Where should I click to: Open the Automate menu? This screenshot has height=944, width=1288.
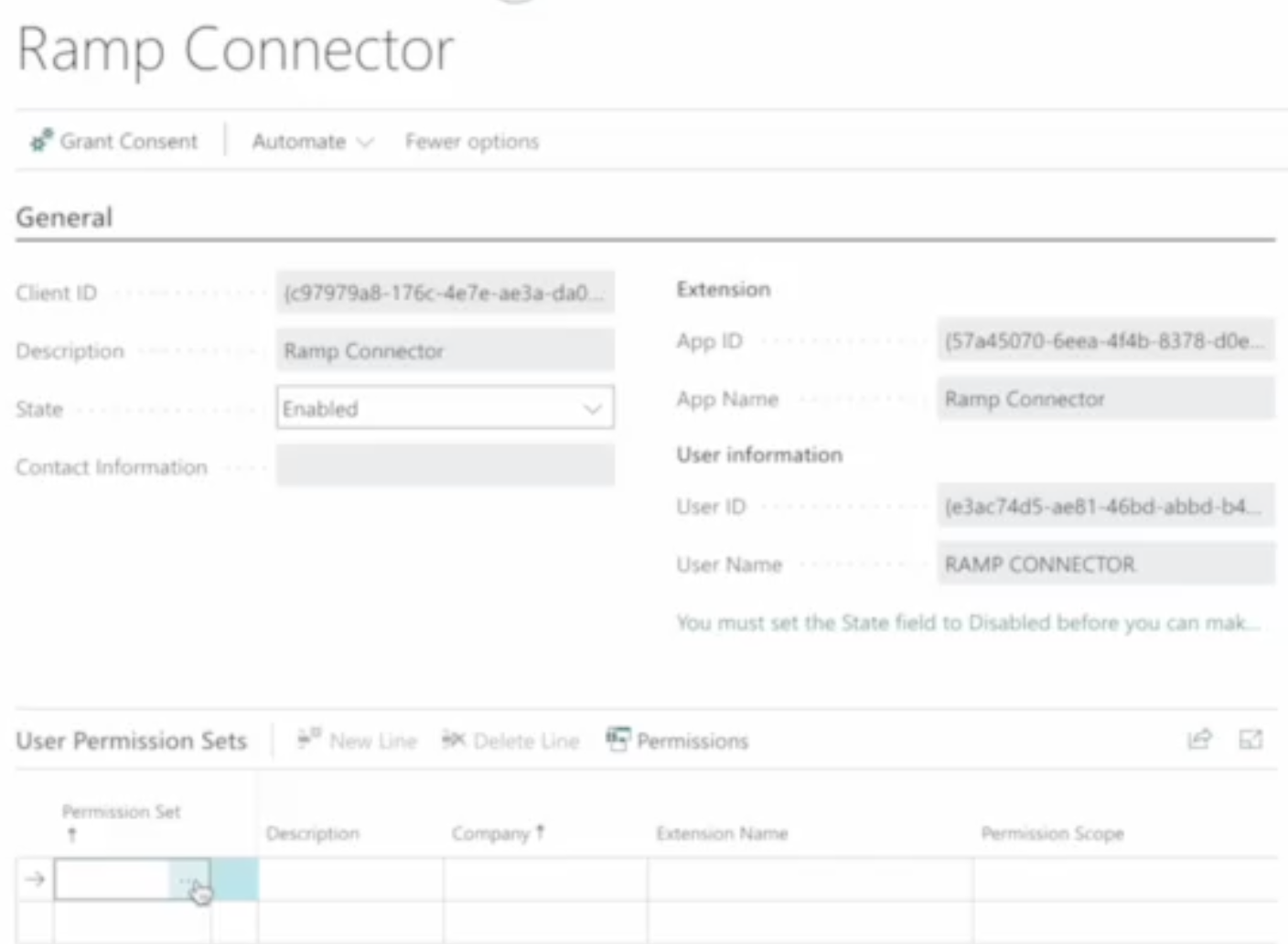313,142
